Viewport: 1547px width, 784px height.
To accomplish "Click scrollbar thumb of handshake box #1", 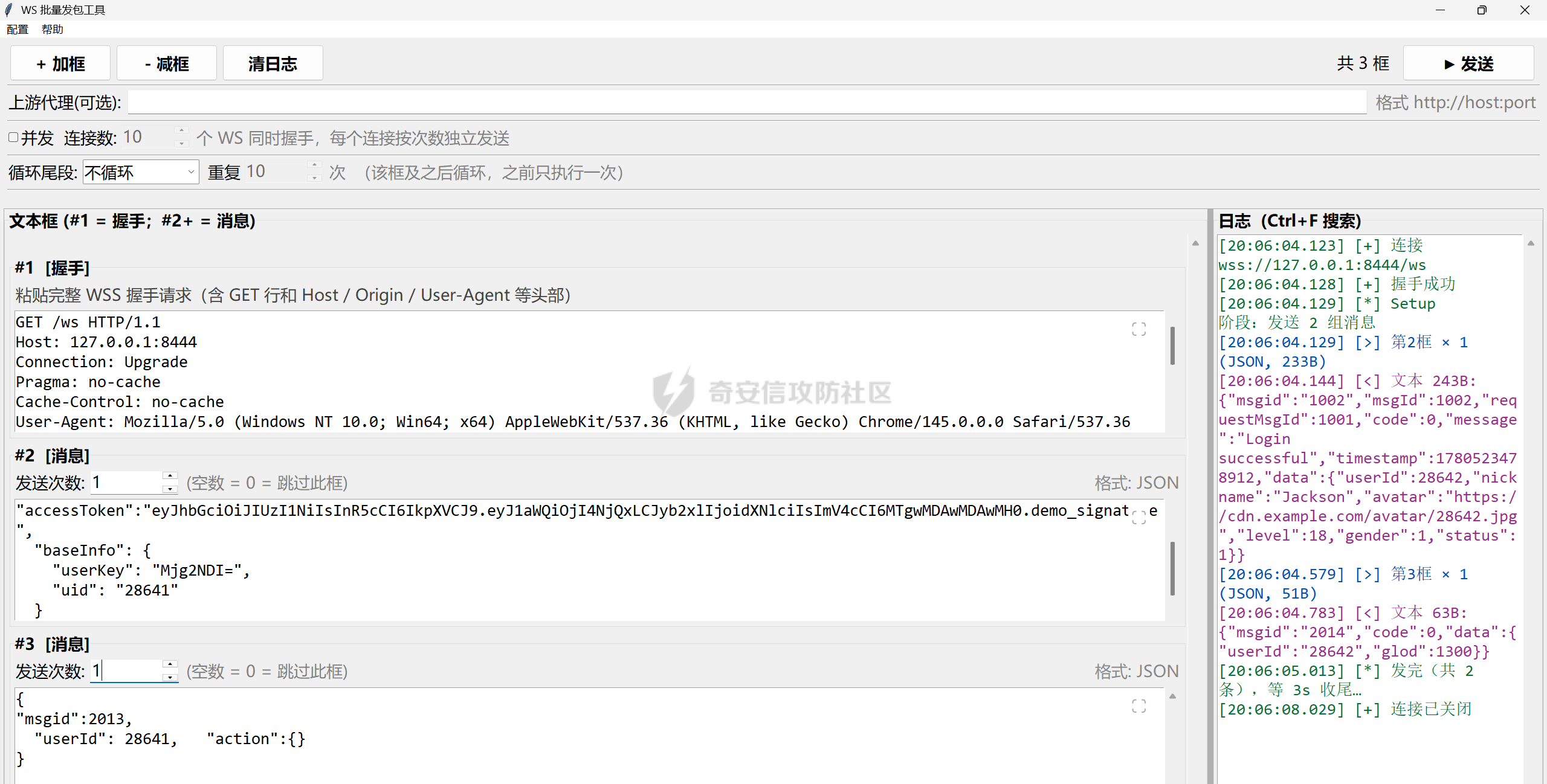I will [1172, 345].
